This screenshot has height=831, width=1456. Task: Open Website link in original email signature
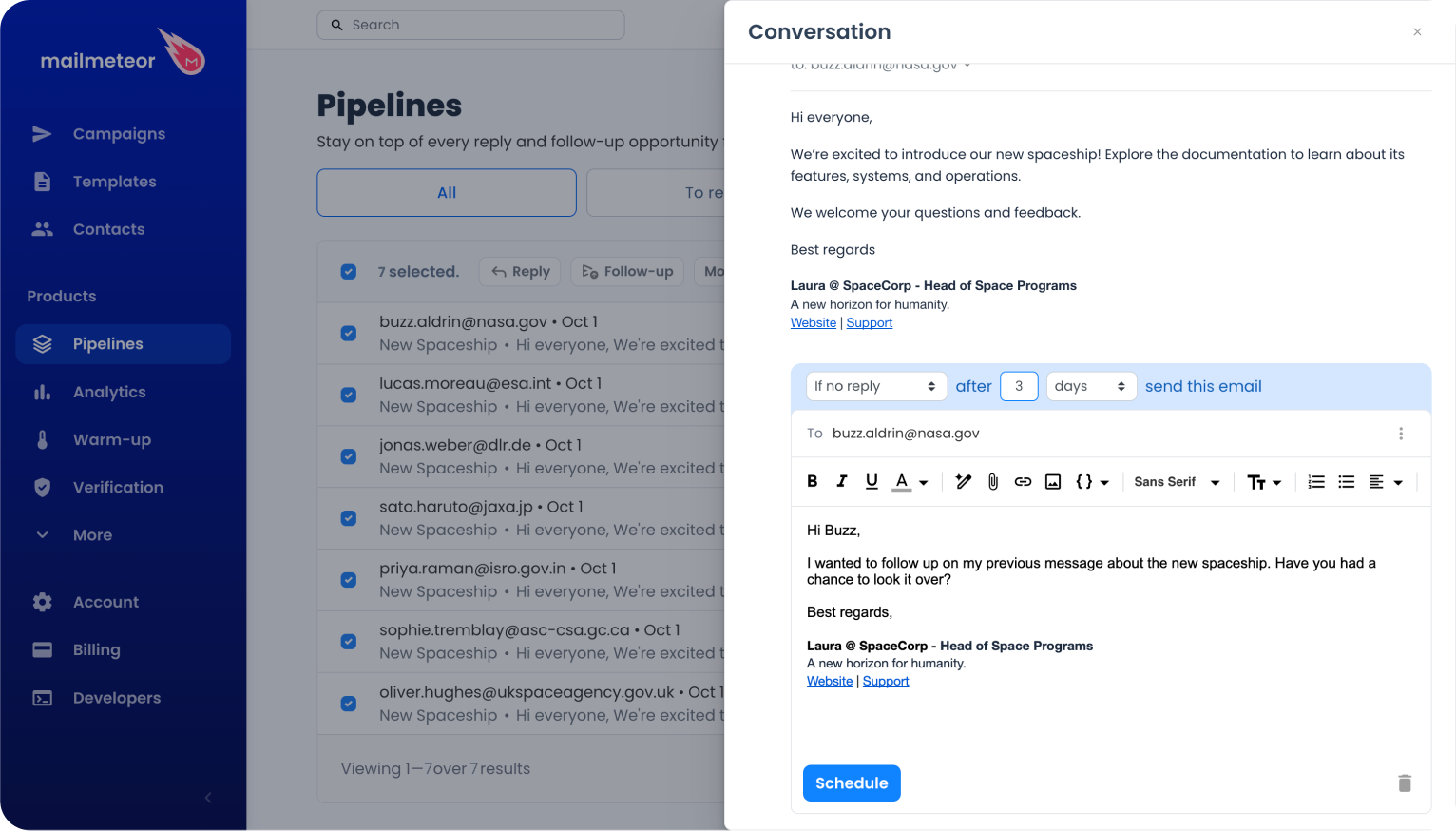point(814,323)
